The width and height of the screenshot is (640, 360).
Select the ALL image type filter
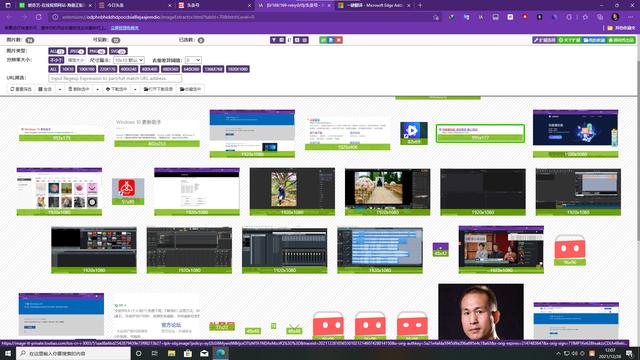(57, 51)
